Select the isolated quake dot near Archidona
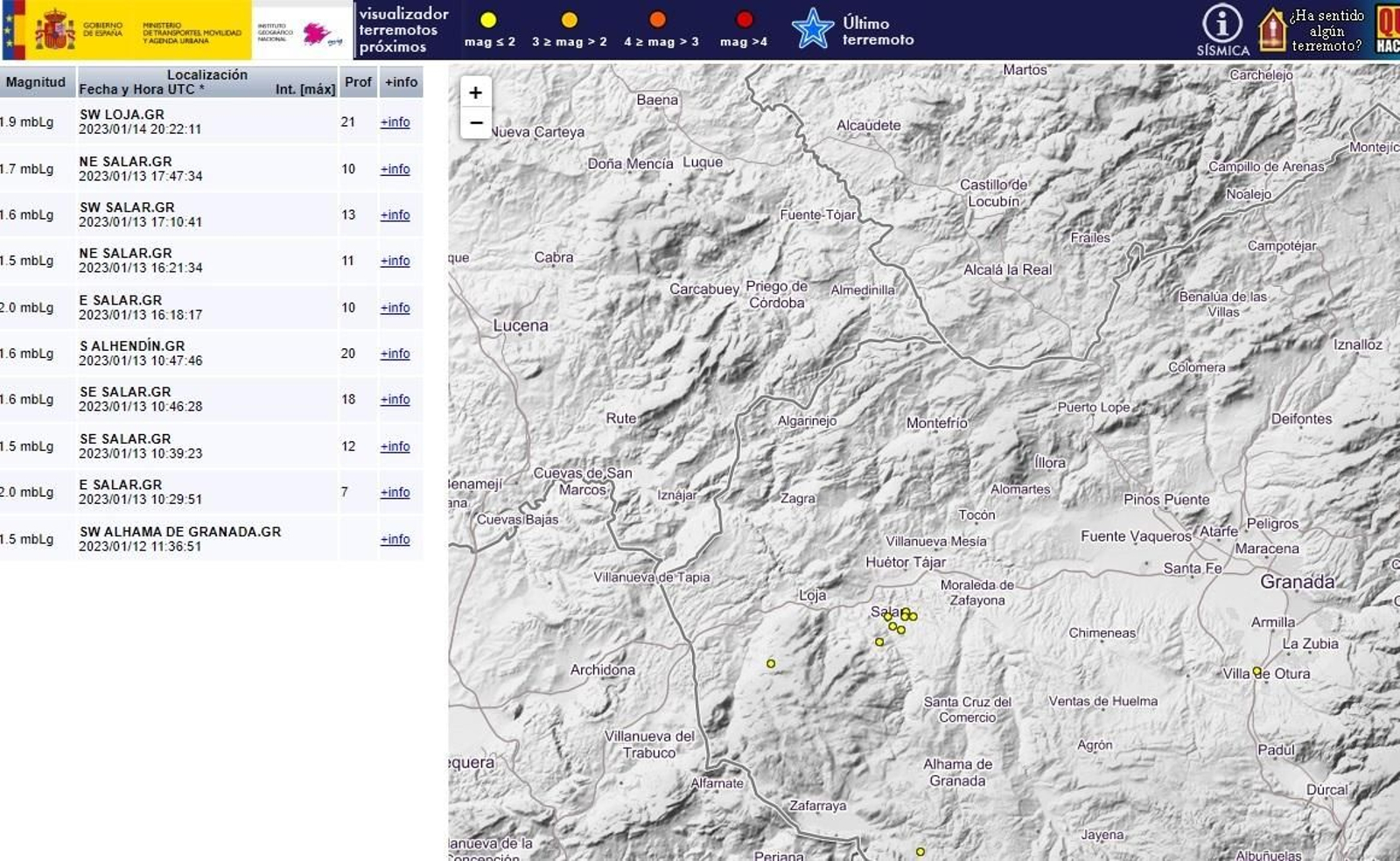1400x861 pixels. [x=770, y=662]
